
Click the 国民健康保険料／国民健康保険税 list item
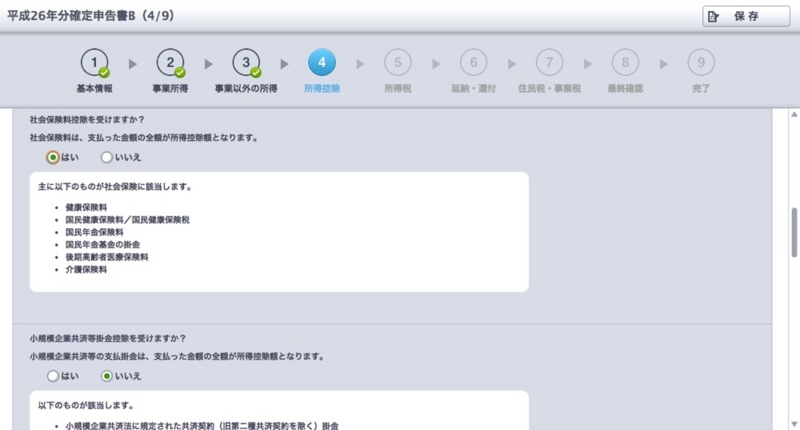(128, 219)
